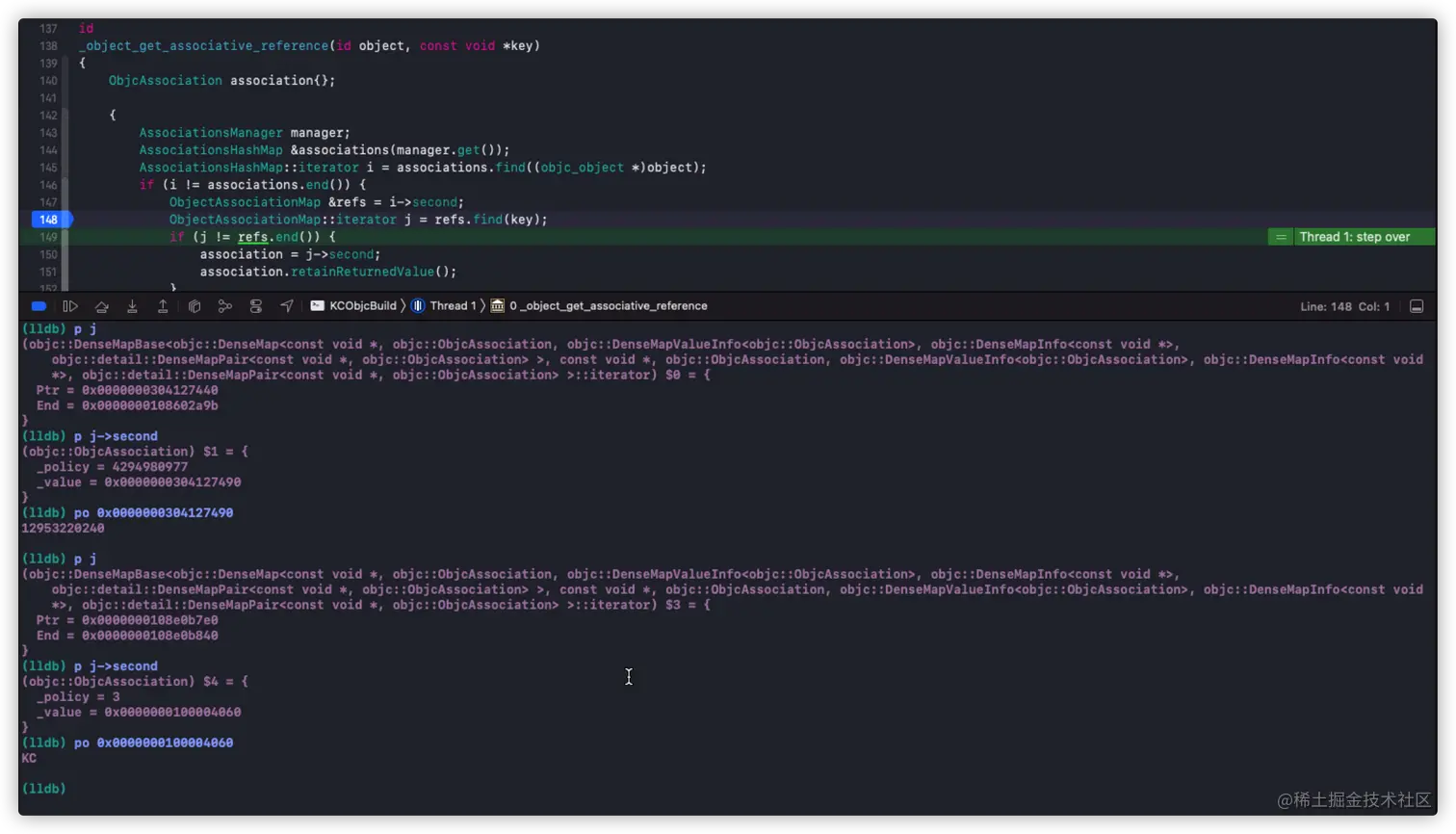Open the Thread 1 jump bar item

pos(445,306)
